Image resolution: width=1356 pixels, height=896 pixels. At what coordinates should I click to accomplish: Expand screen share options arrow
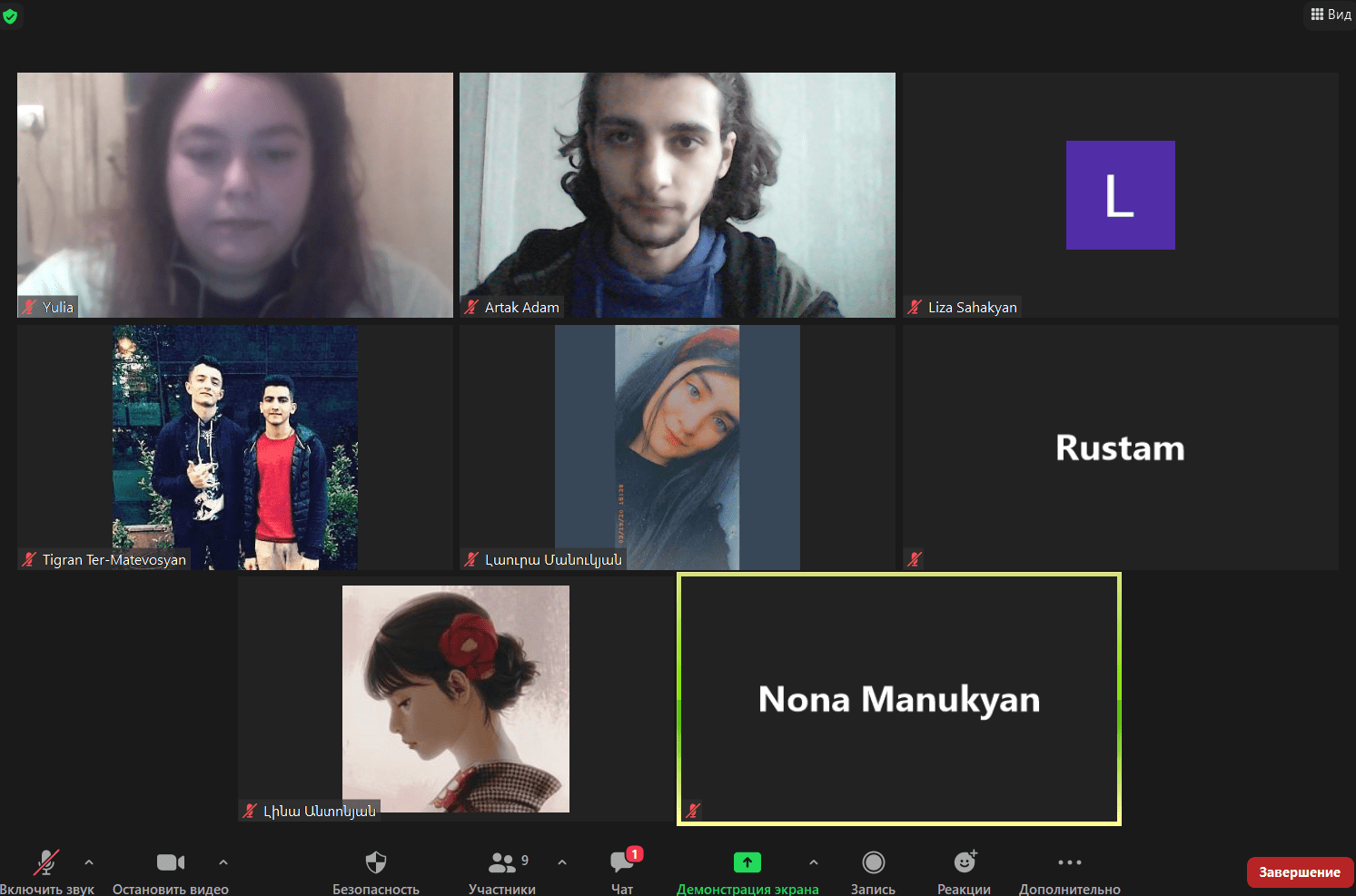[x=814, y=862]
